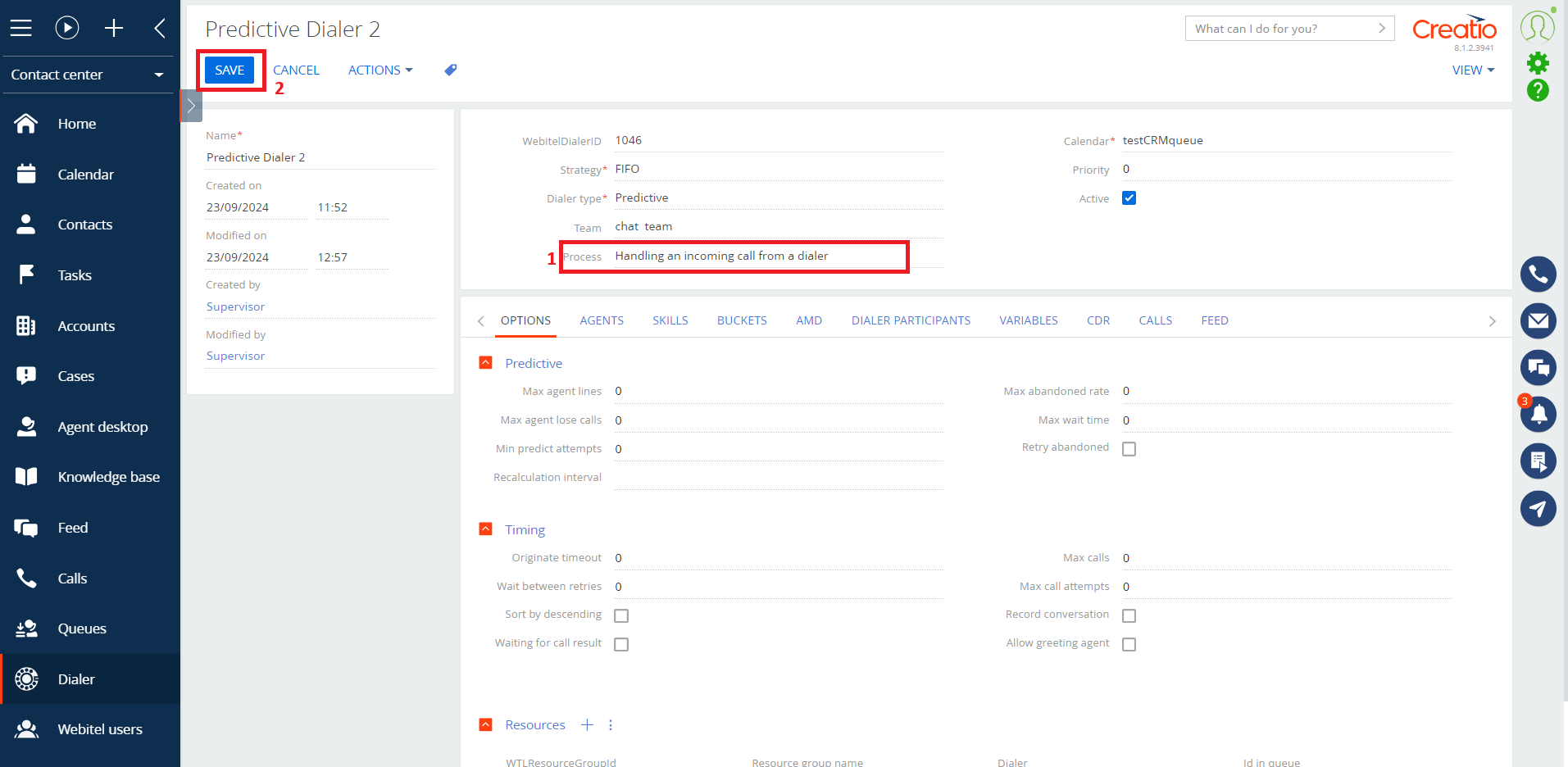Image resolution: width=1568 pixels, height=767 pixels.
Task: Click the Name field Predictive Dialer 2
Action: 320,157
